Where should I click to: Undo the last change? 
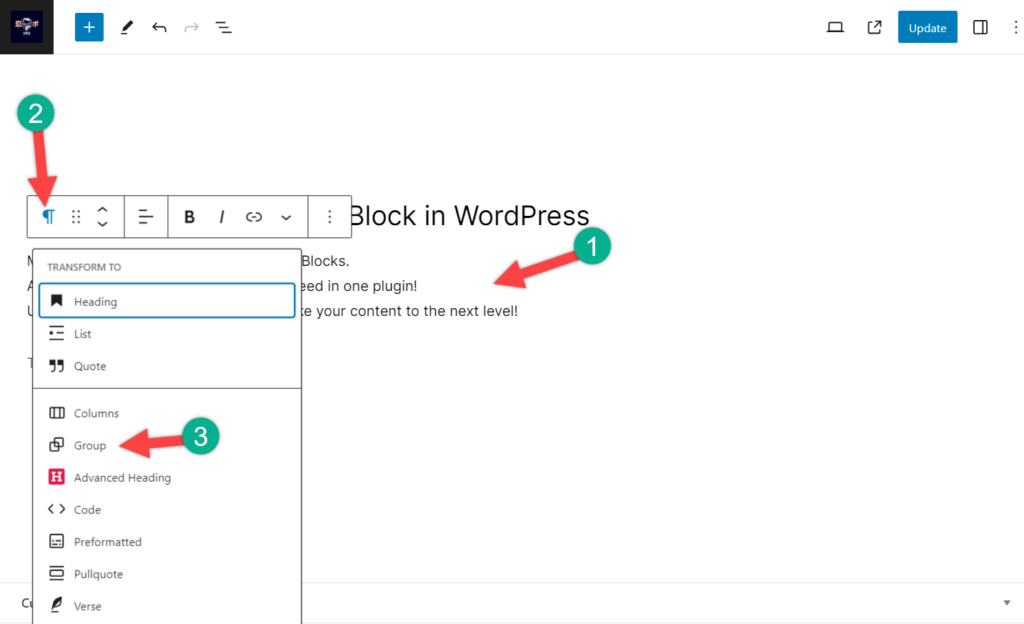(x=159, y=27)
